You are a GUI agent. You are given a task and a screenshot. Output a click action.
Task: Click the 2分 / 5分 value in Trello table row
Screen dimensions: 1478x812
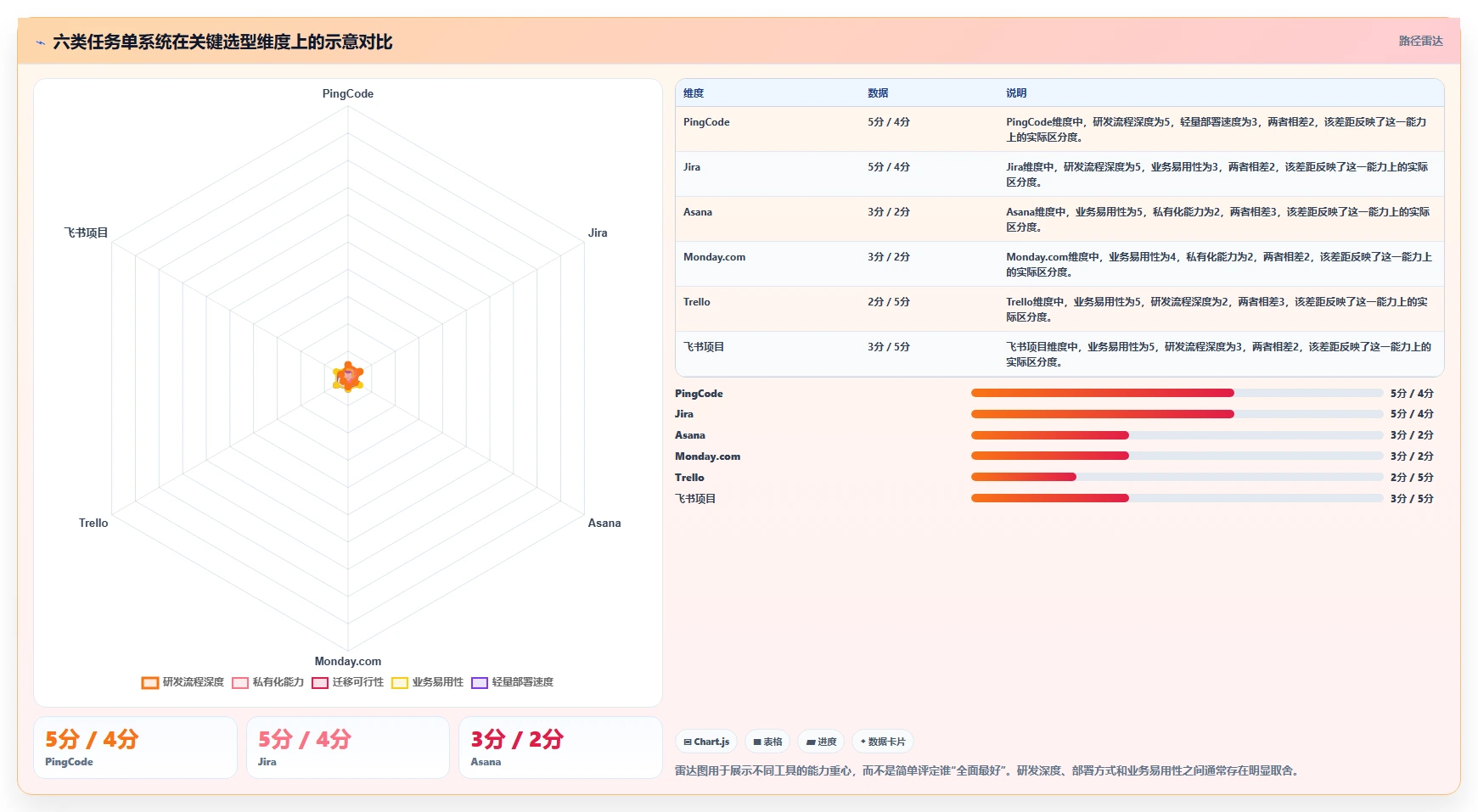click(889, 302)
